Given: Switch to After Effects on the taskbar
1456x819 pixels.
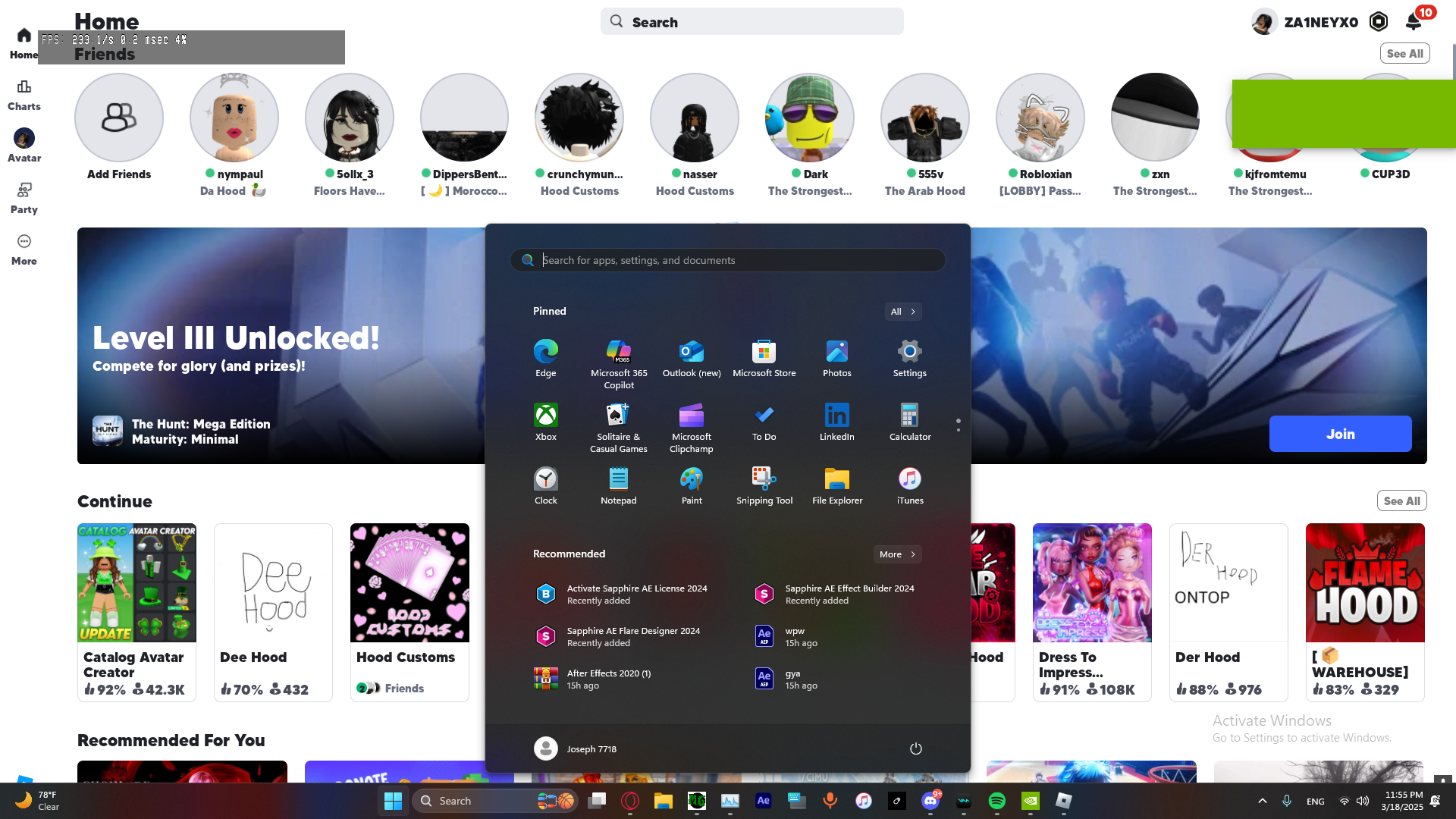Looking at the screenshot, I should (763, 801).
